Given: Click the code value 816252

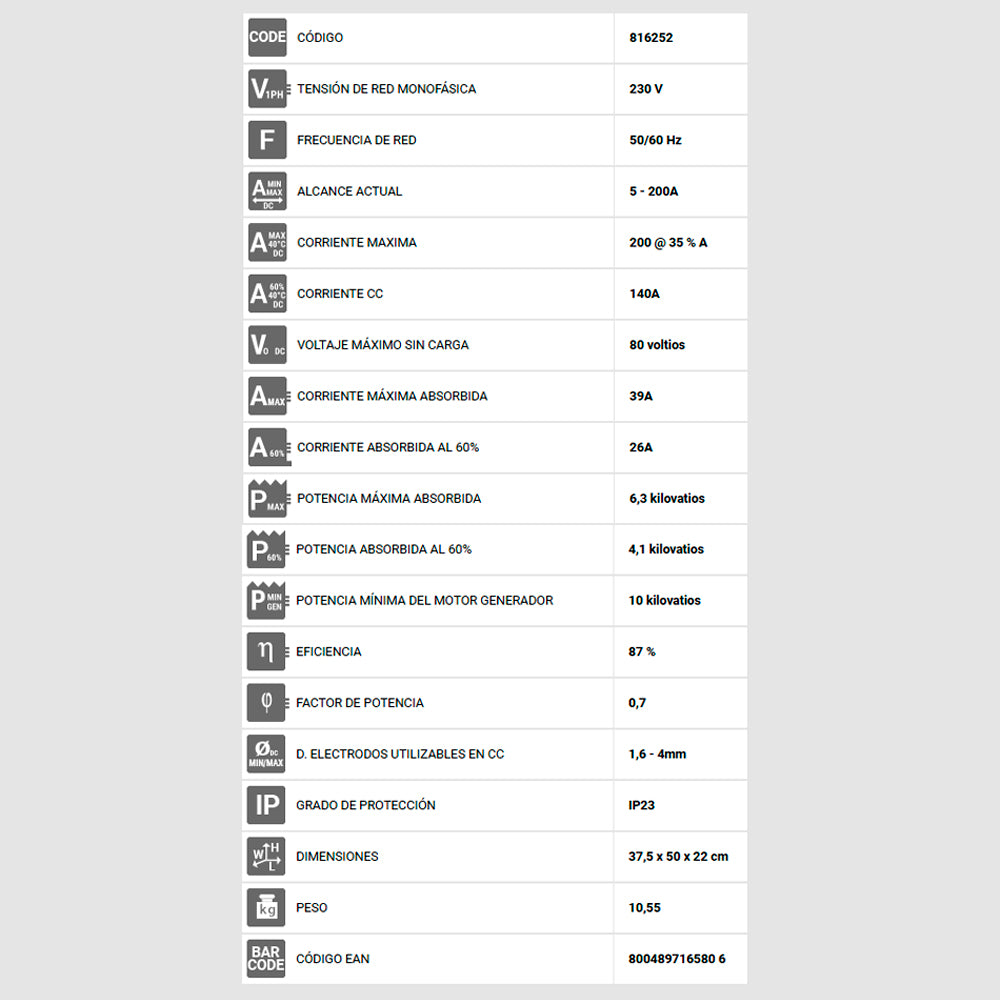Looking at the screenshot, I should 651,38.
